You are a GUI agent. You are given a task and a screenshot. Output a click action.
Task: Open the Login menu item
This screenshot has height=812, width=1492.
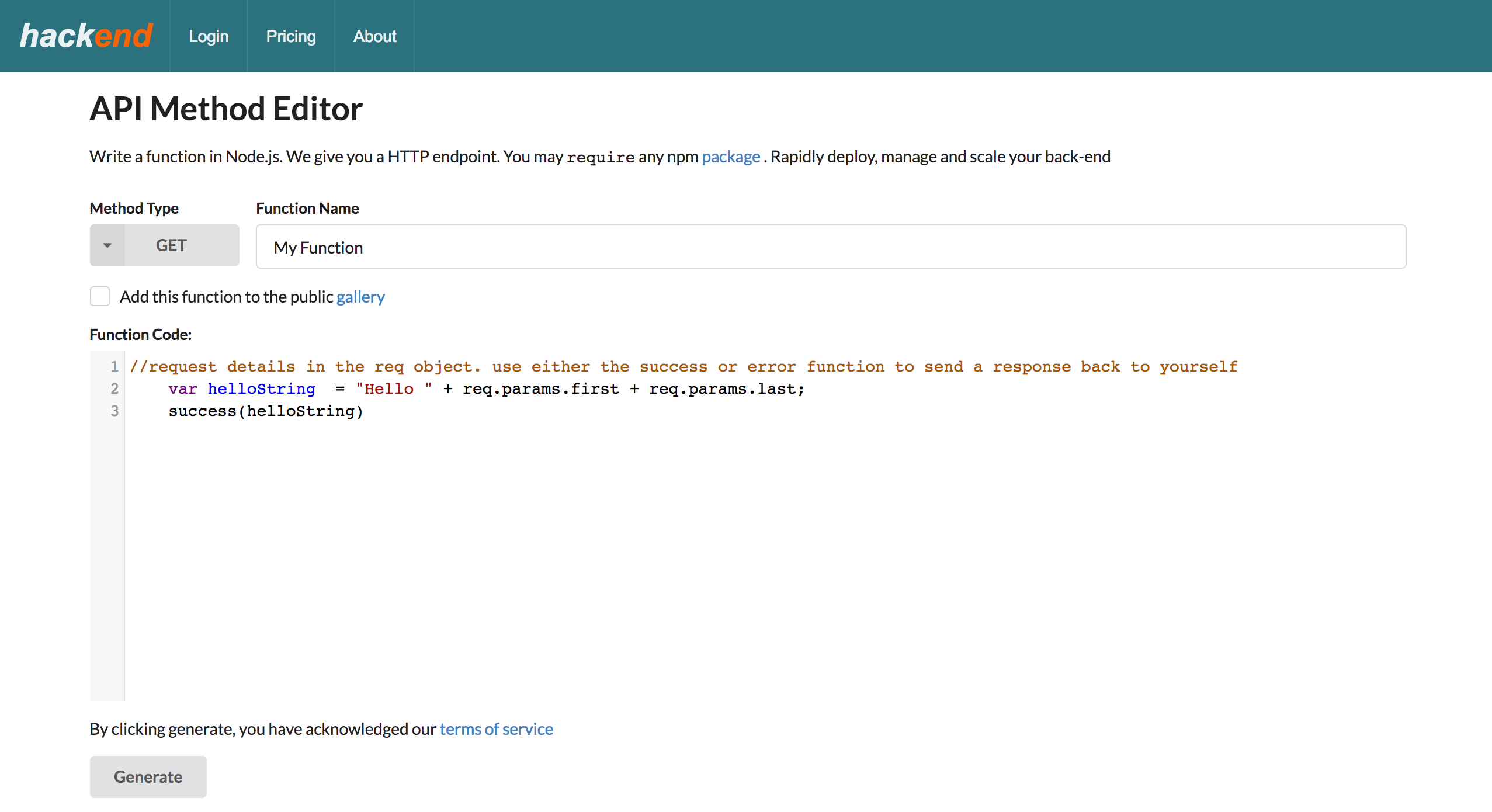coord(209,36)
